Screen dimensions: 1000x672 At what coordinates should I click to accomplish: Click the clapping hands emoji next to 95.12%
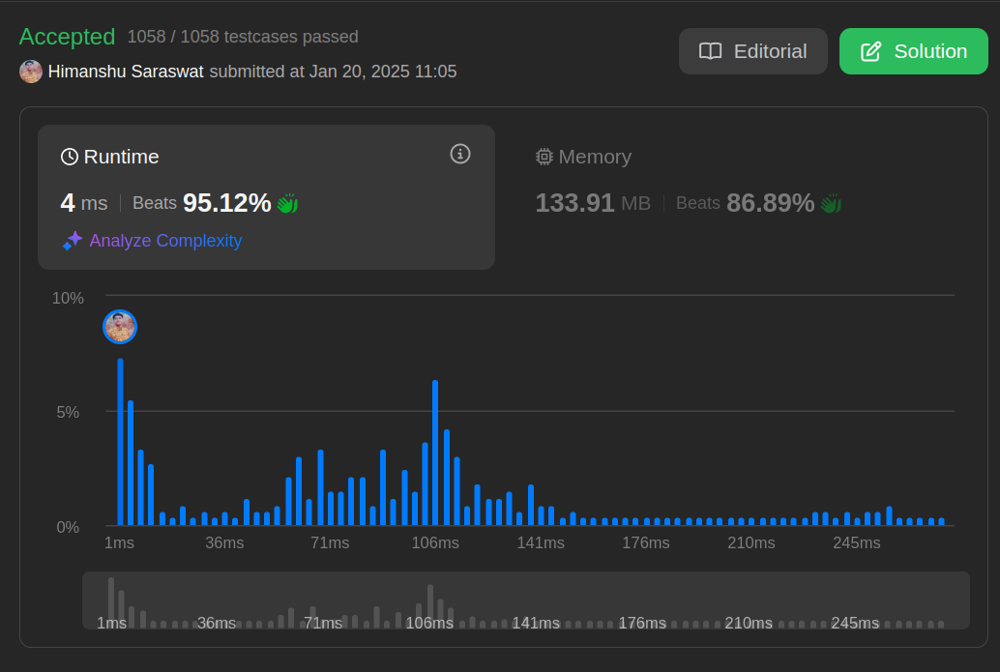tap(288, 202)
